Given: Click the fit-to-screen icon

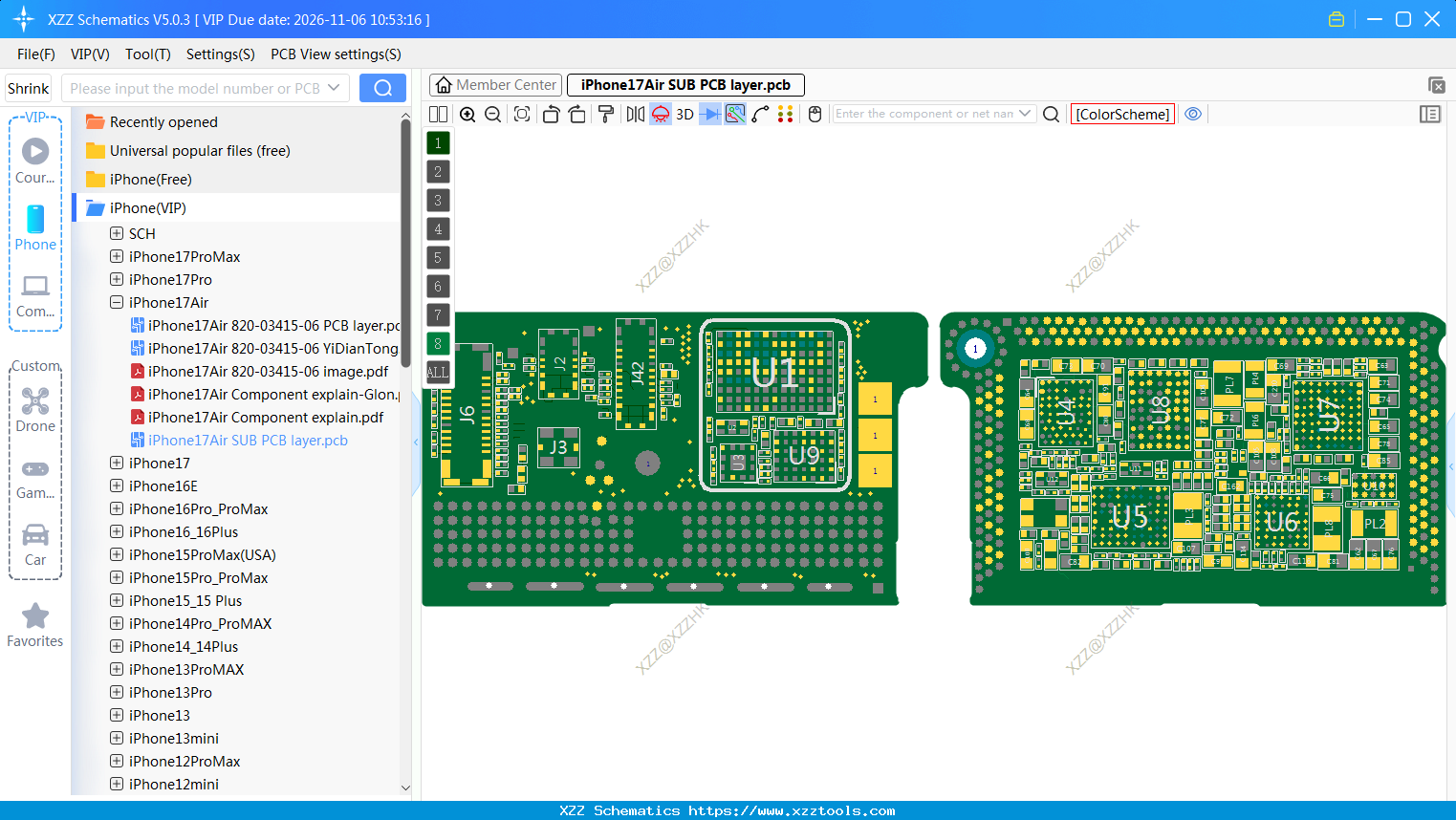Looking at the screenshot, I should pos(522,115).
